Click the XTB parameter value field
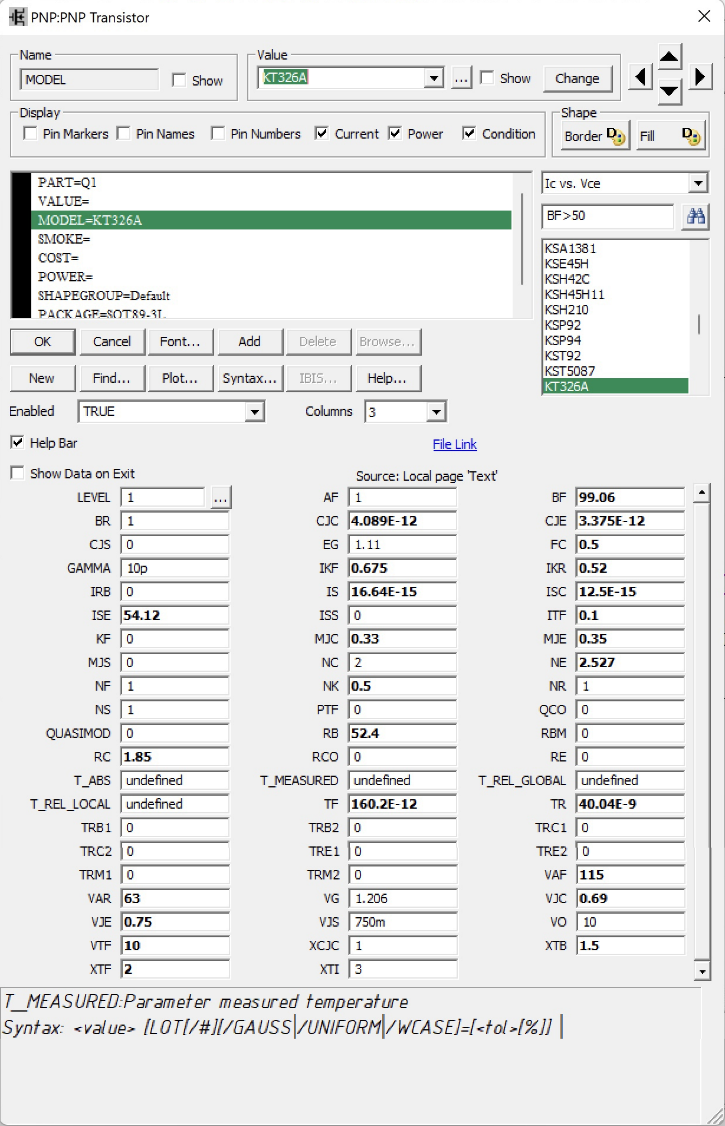The image size is (725, 1126). 630,946
